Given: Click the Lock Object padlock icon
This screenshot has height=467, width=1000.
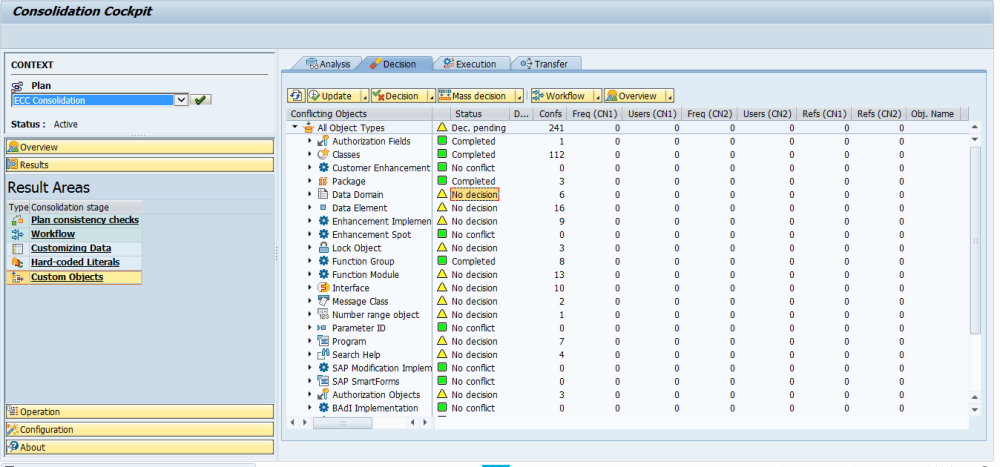Looking at the screenshot, I should (x=323, y=248).
